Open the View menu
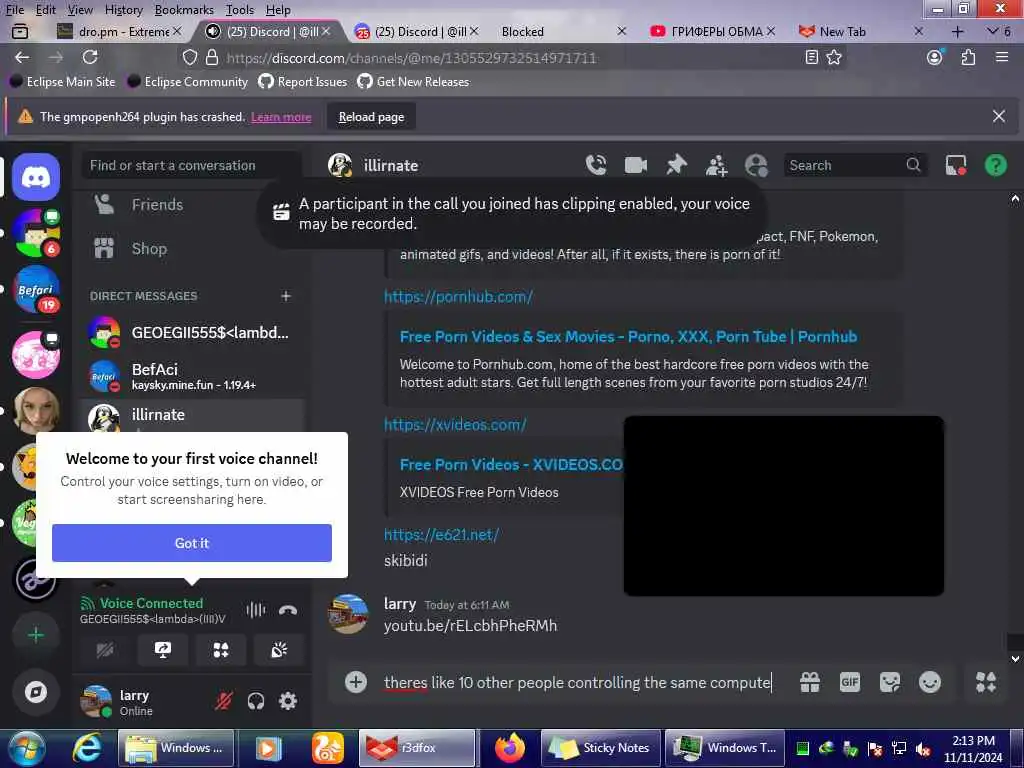The width and height of the screenshot is (1024, 768). tap(80, 10)
